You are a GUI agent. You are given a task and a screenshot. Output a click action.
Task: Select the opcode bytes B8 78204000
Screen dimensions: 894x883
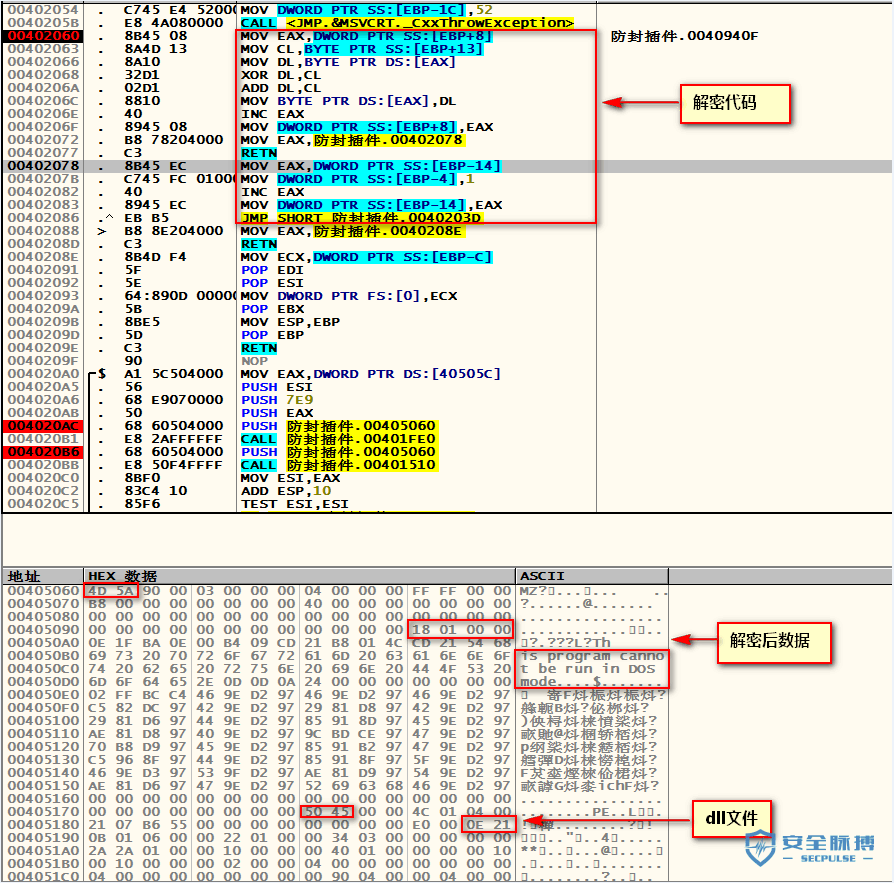(x=174, y=140)
